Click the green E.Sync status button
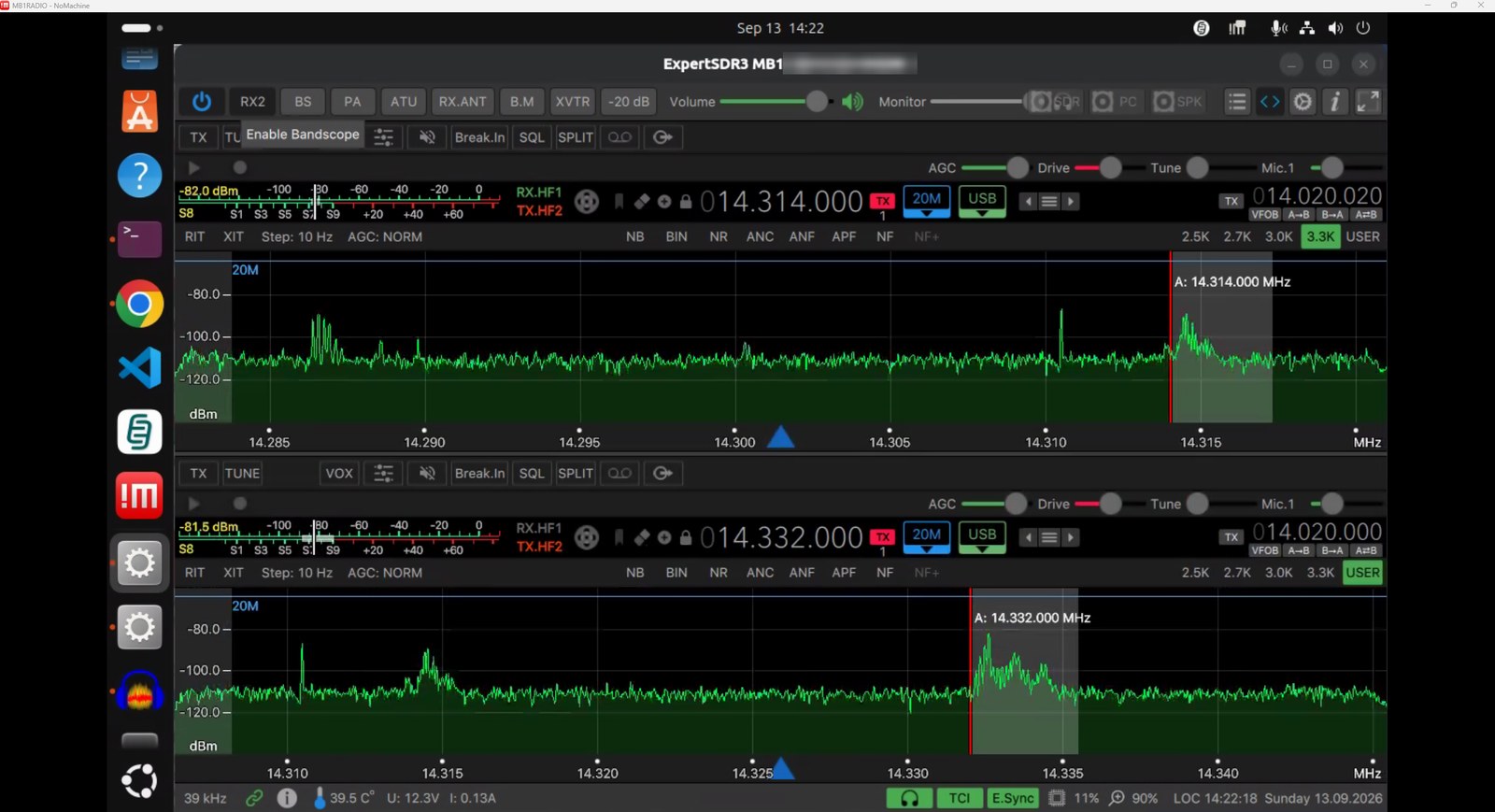Image resolution: width=1495 pixels, height=812 pixels. tap(1013, 798)
